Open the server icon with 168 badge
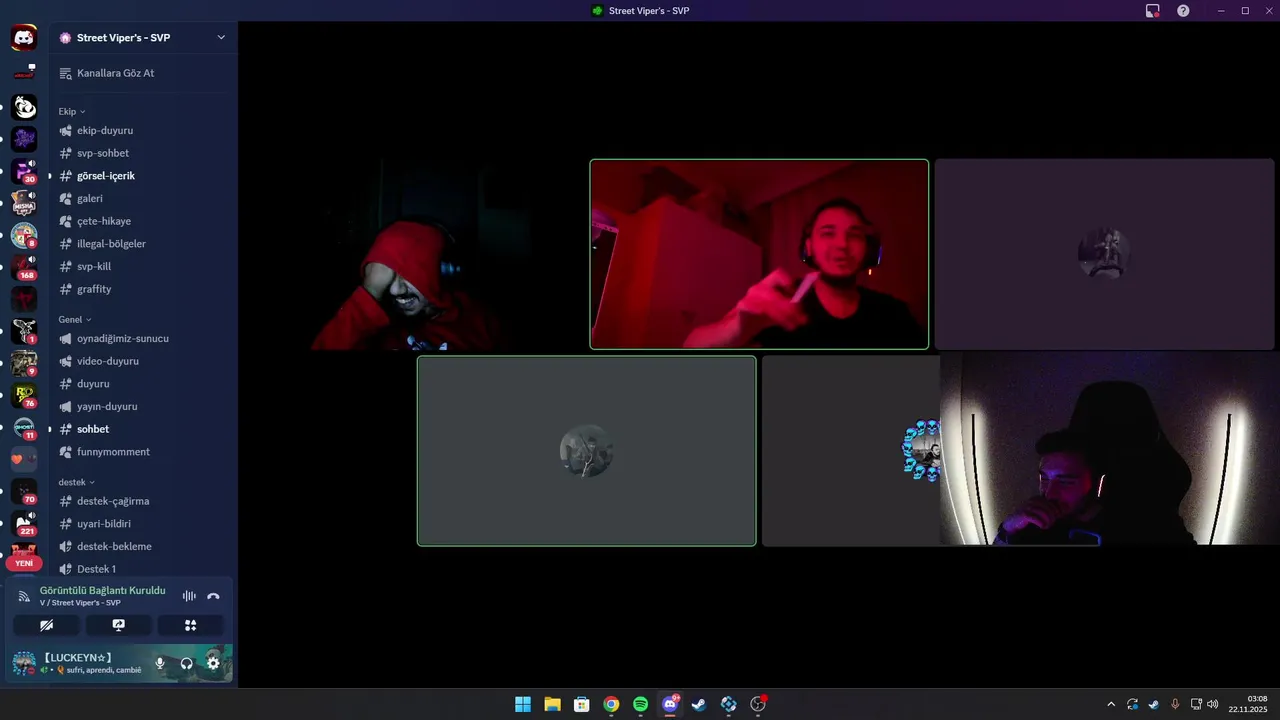Viewport: 1280px width, 720px height. coord(24,267)
